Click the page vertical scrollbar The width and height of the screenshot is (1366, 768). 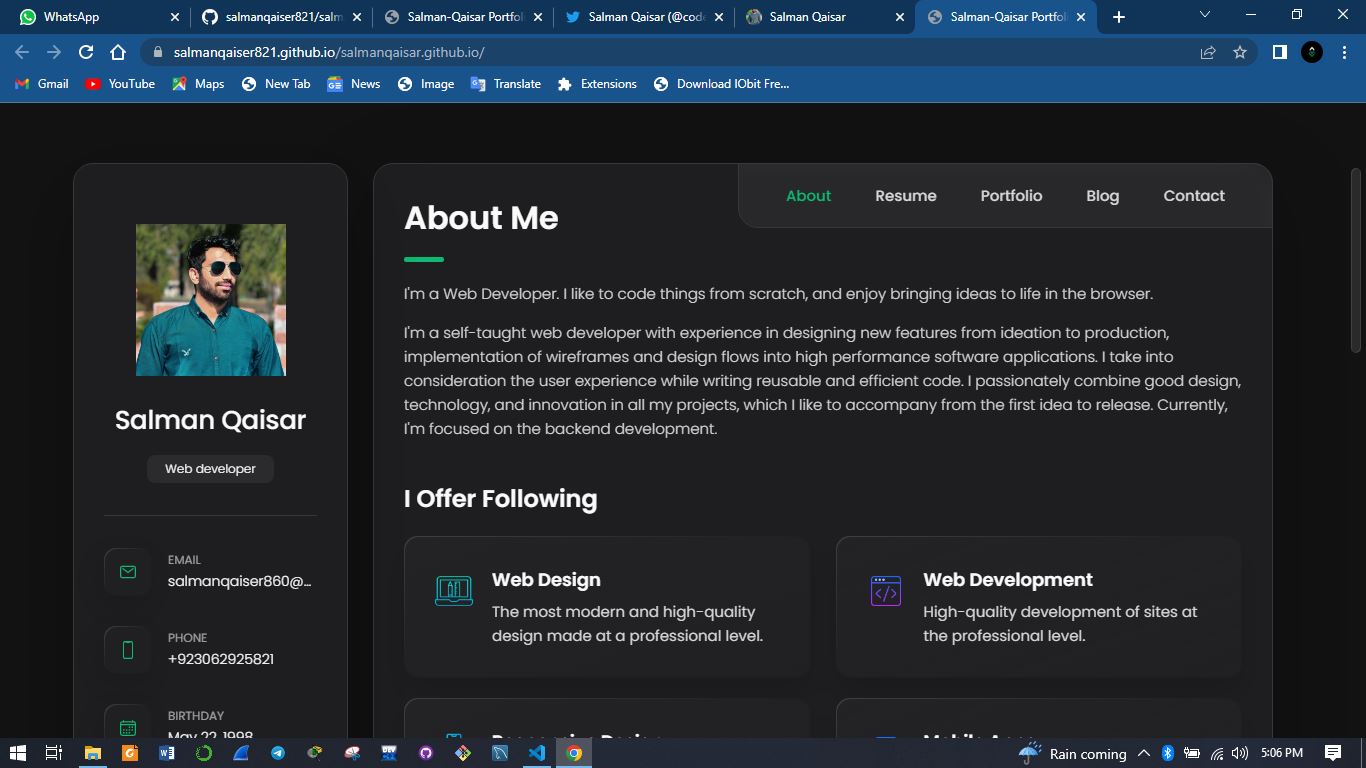[x=1356, y=260]
